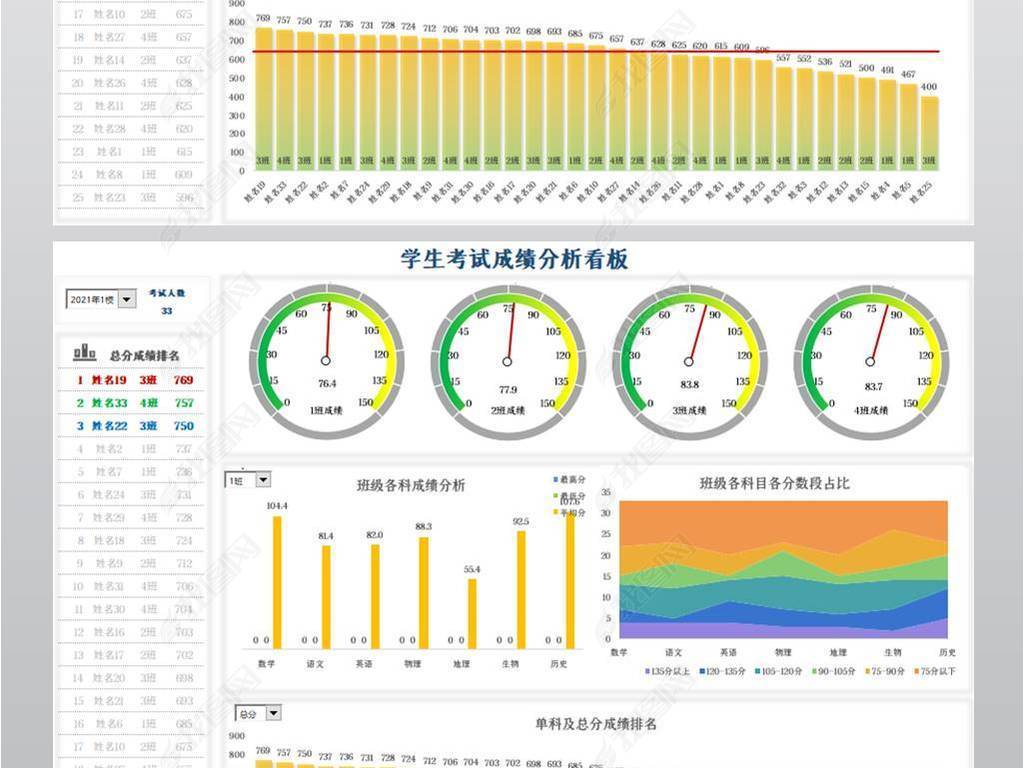The image size is (1024, 768).
Task: Click rank 4 row 姓名2
Action: click(131, 449)
